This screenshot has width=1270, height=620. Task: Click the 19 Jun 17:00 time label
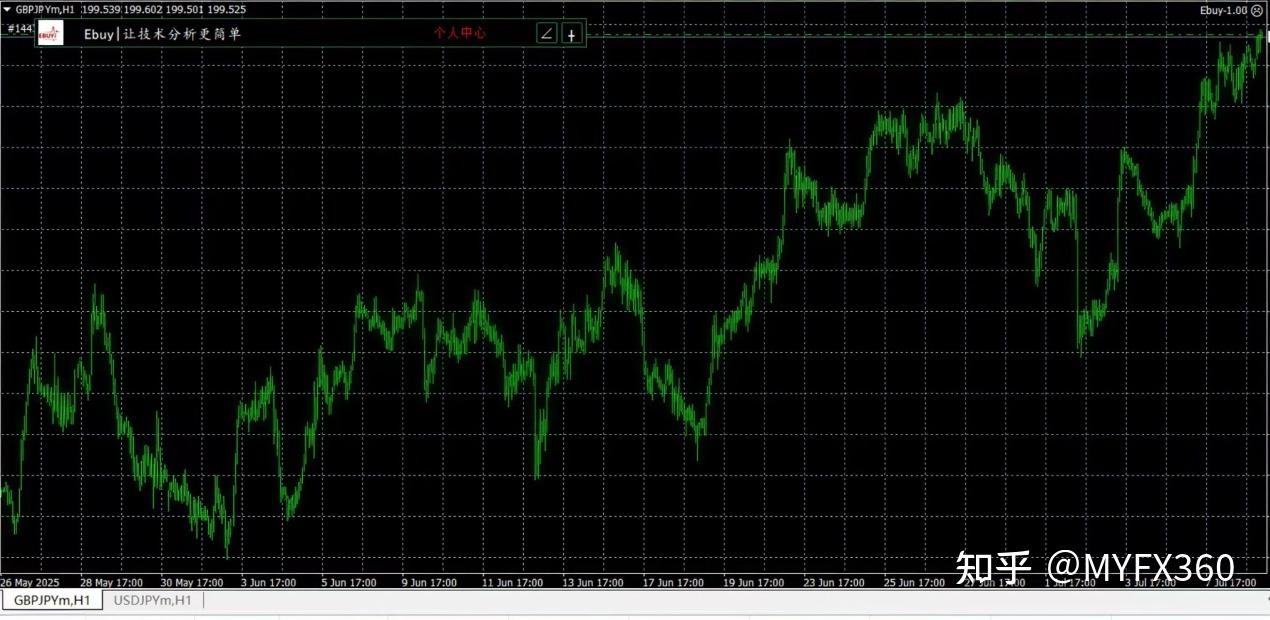[753, 582]
